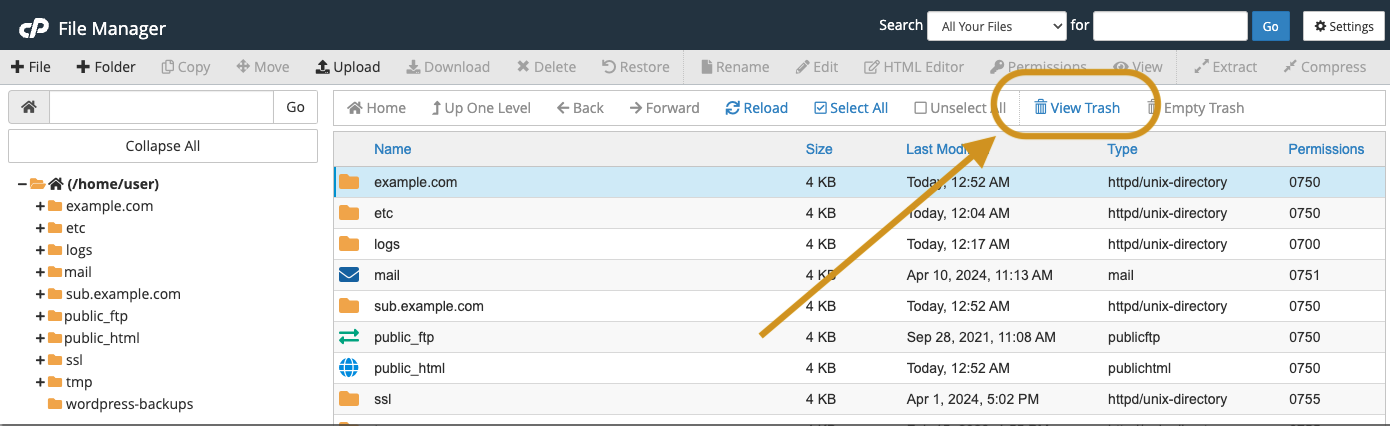Sort files by Name column header

click(392, 149)
